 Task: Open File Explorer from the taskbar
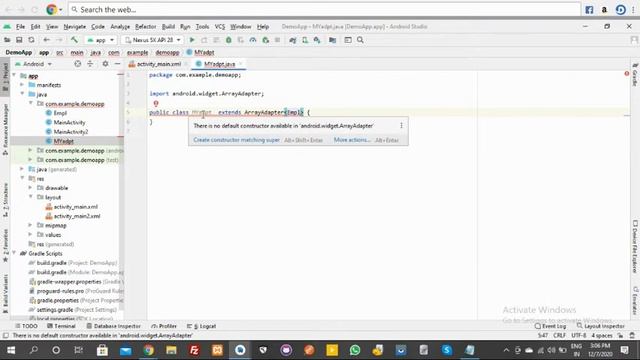171,350
